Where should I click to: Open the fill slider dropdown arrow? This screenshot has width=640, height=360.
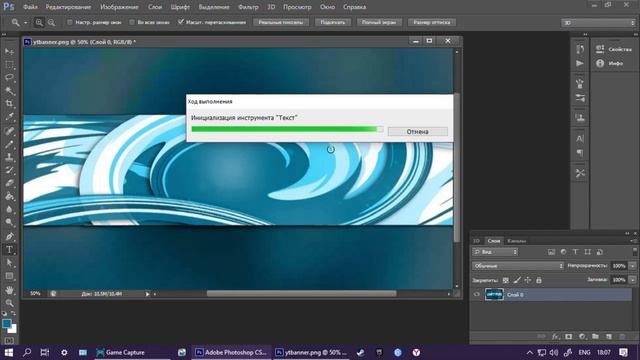tap(632, 280)
